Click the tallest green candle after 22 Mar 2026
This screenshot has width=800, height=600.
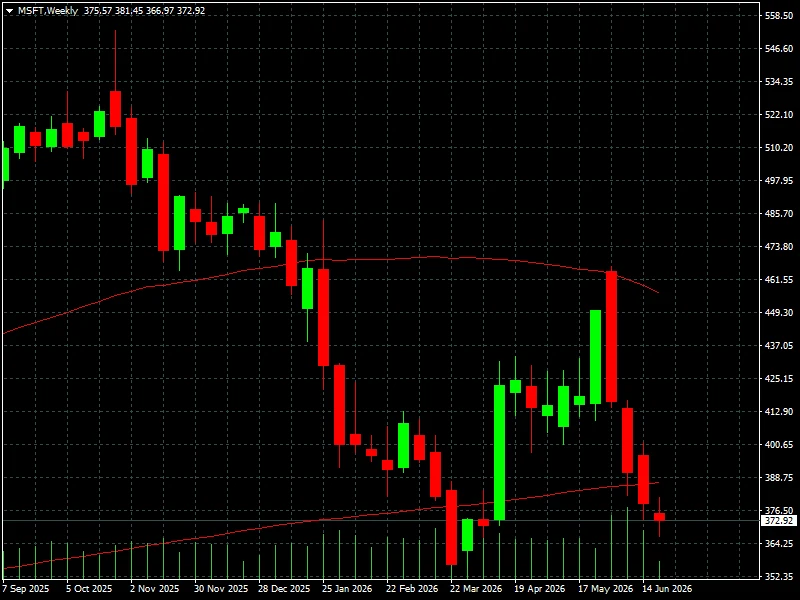(499, 453)
